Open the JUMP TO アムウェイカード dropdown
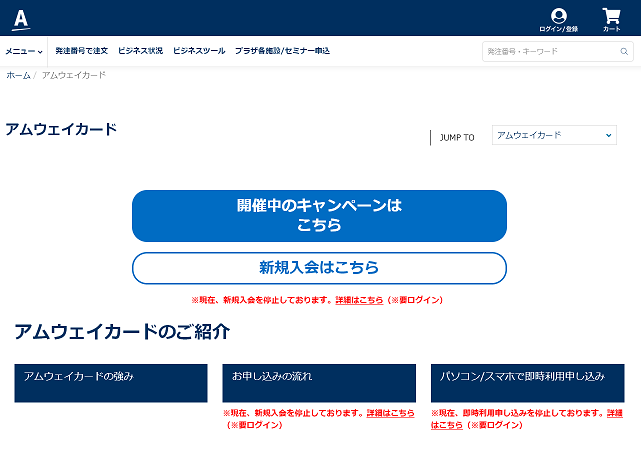 pyautogui.click(x=554, y=135)
